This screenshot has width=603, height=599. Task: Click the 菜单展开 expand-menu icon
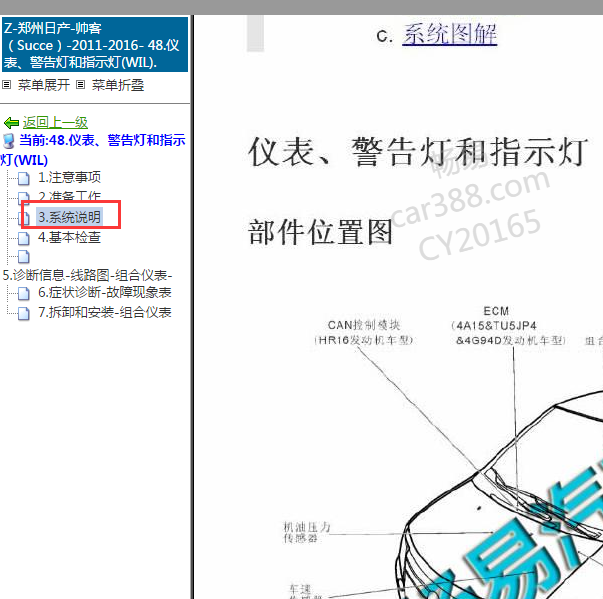pos(7,85)
